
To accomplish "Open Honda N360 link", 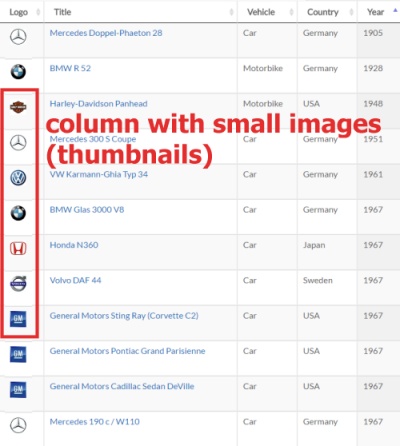I will 74,245.
